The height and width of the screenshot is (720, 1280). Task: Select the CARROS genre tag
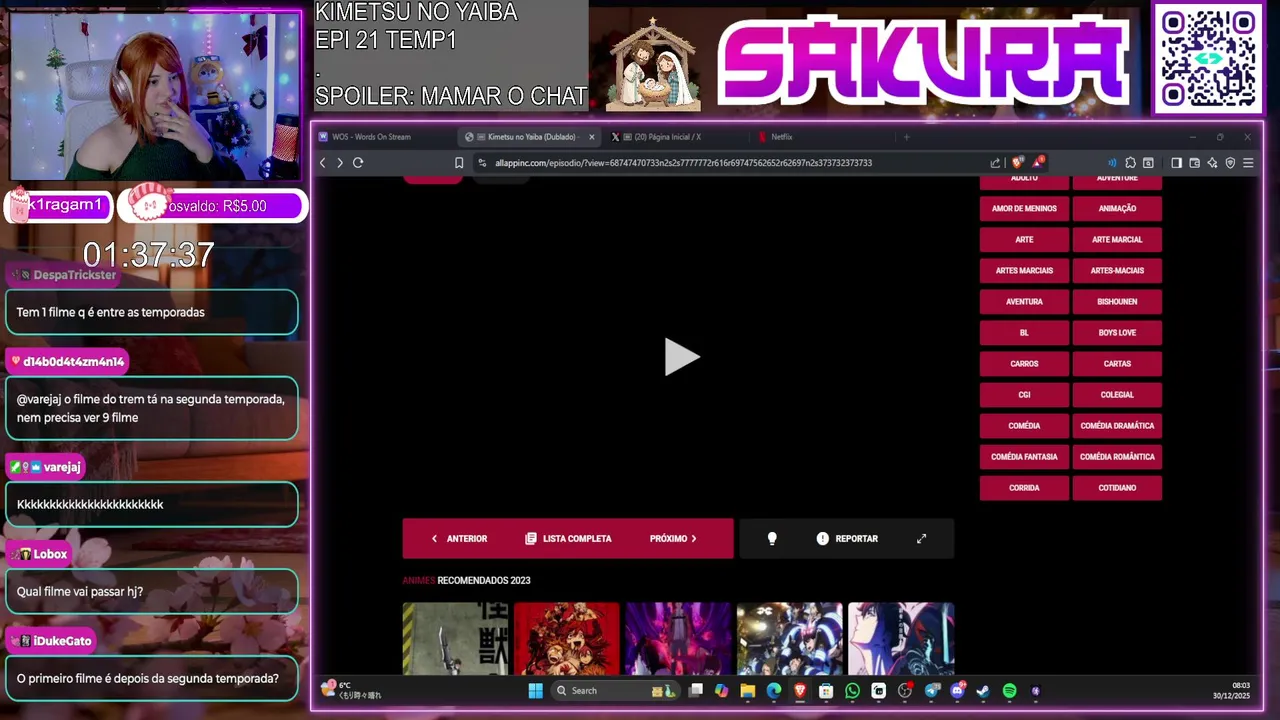click(x=1024, y=364)
